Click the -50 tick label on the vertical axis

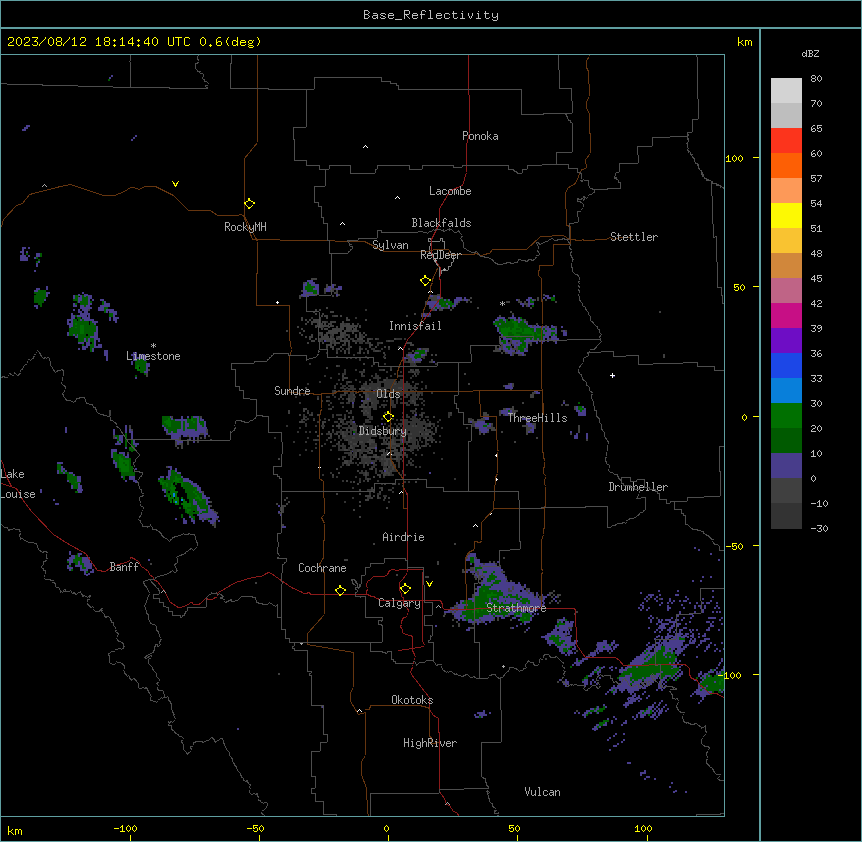click(734, 546)
